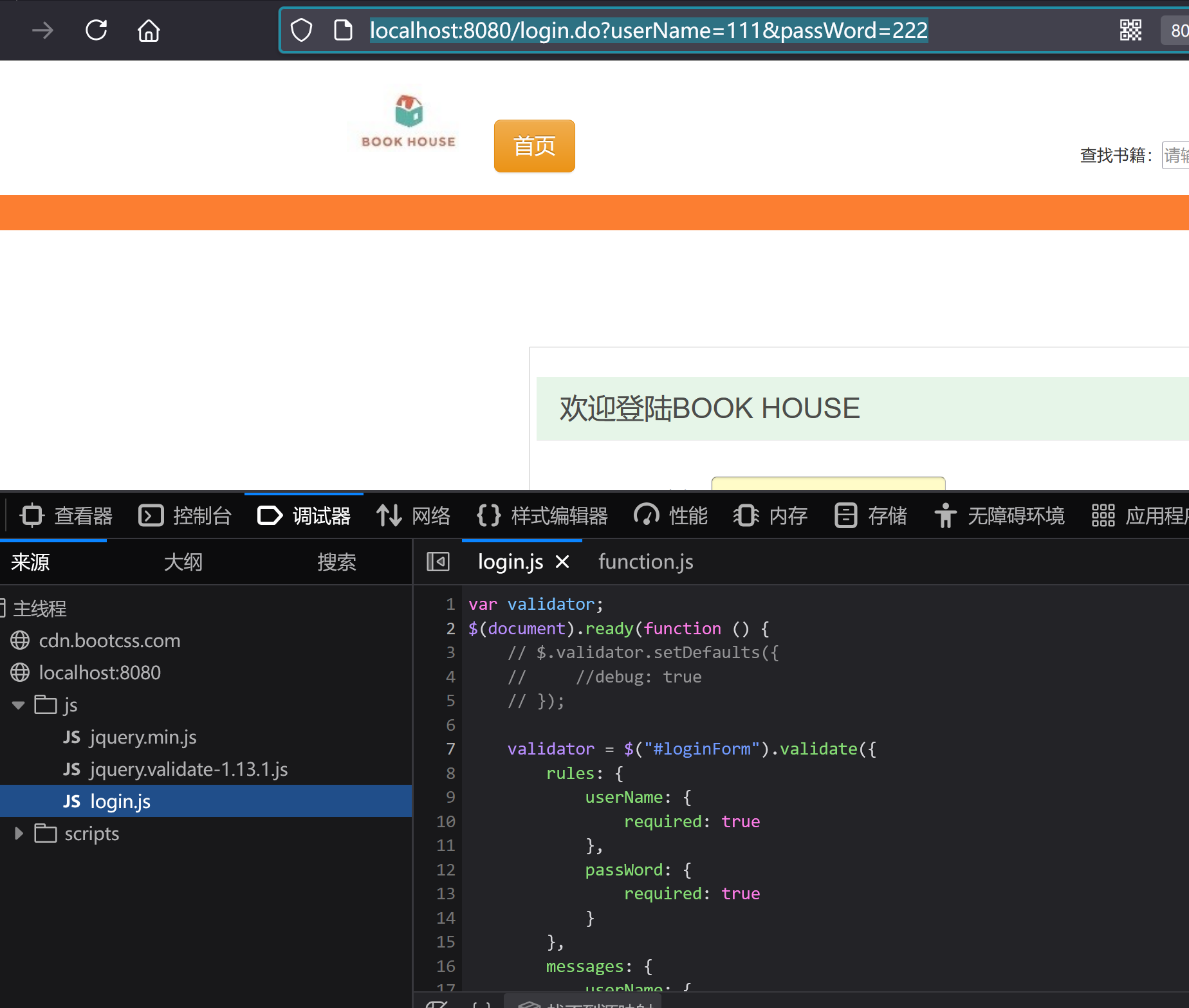Focus the 查找书籍 search field

click(1175, 156)
